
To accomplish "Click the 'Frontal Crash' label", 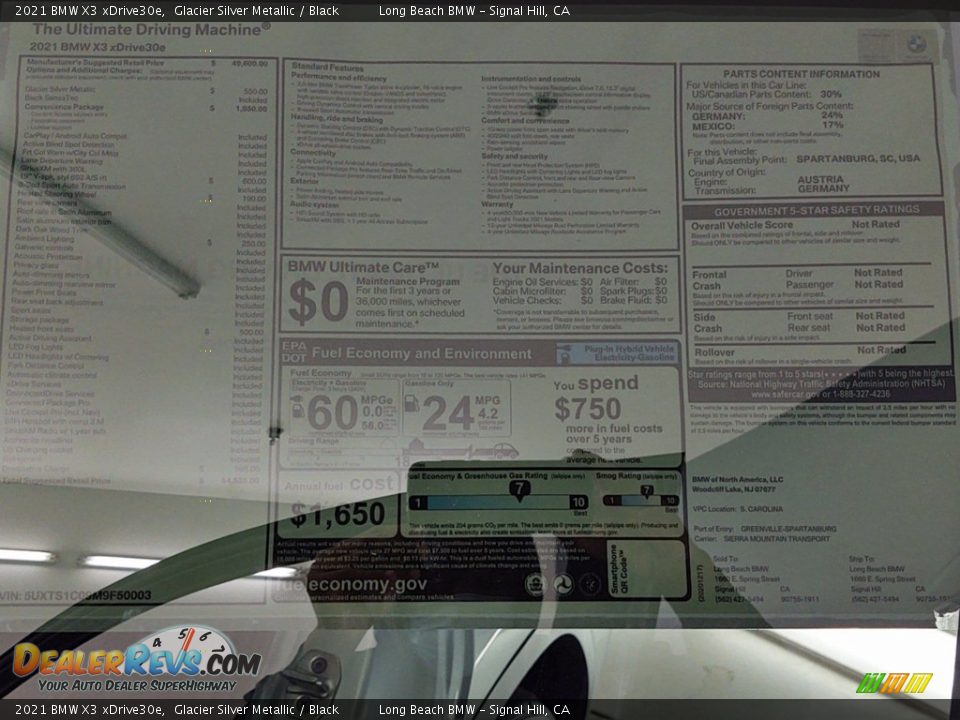I will 709,280.
